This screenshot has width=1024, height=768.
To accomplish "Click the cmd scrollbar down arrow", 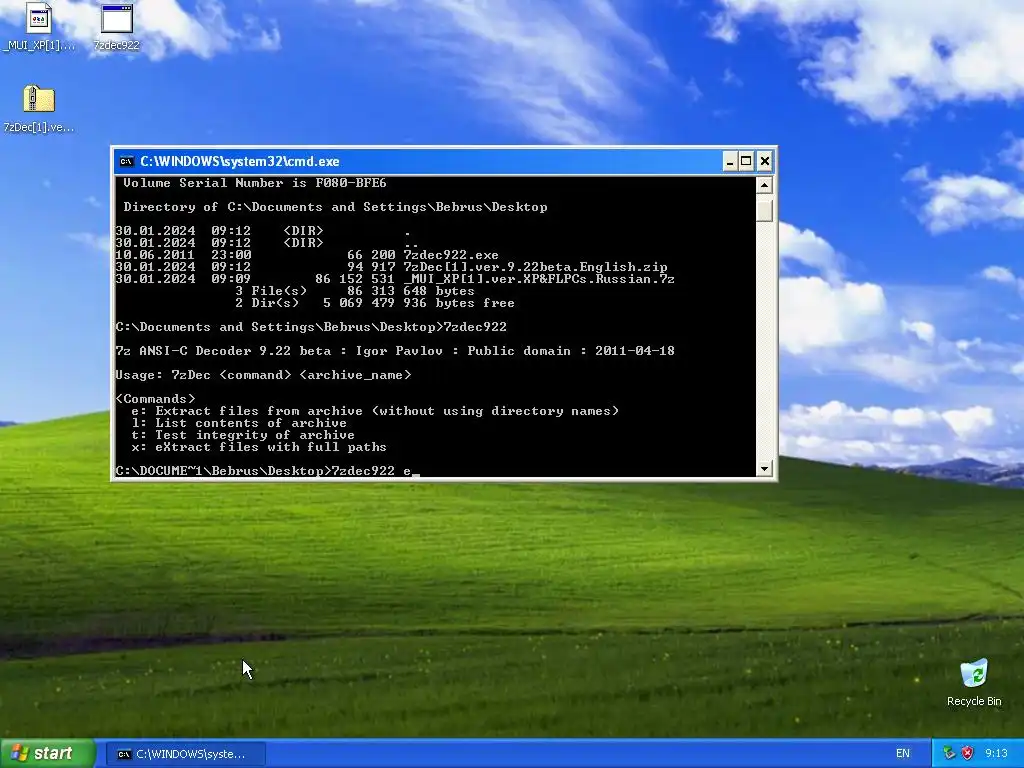I will [764, 468].
